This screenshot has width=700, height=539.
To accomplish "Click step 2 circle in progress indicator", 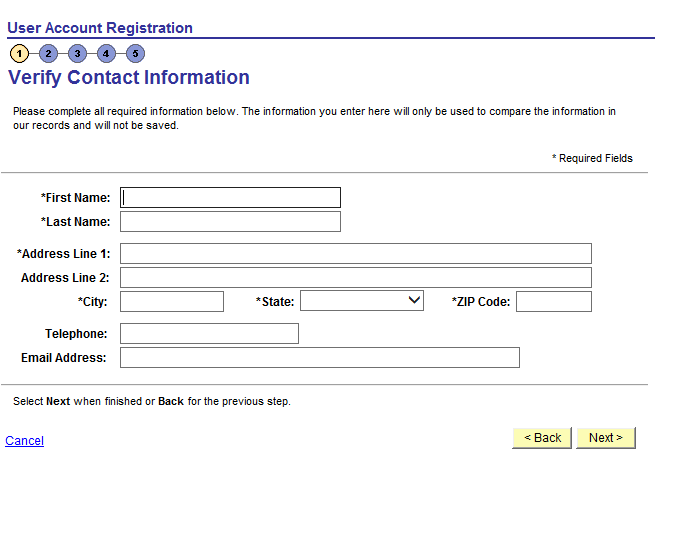I will tap(48, 53).
